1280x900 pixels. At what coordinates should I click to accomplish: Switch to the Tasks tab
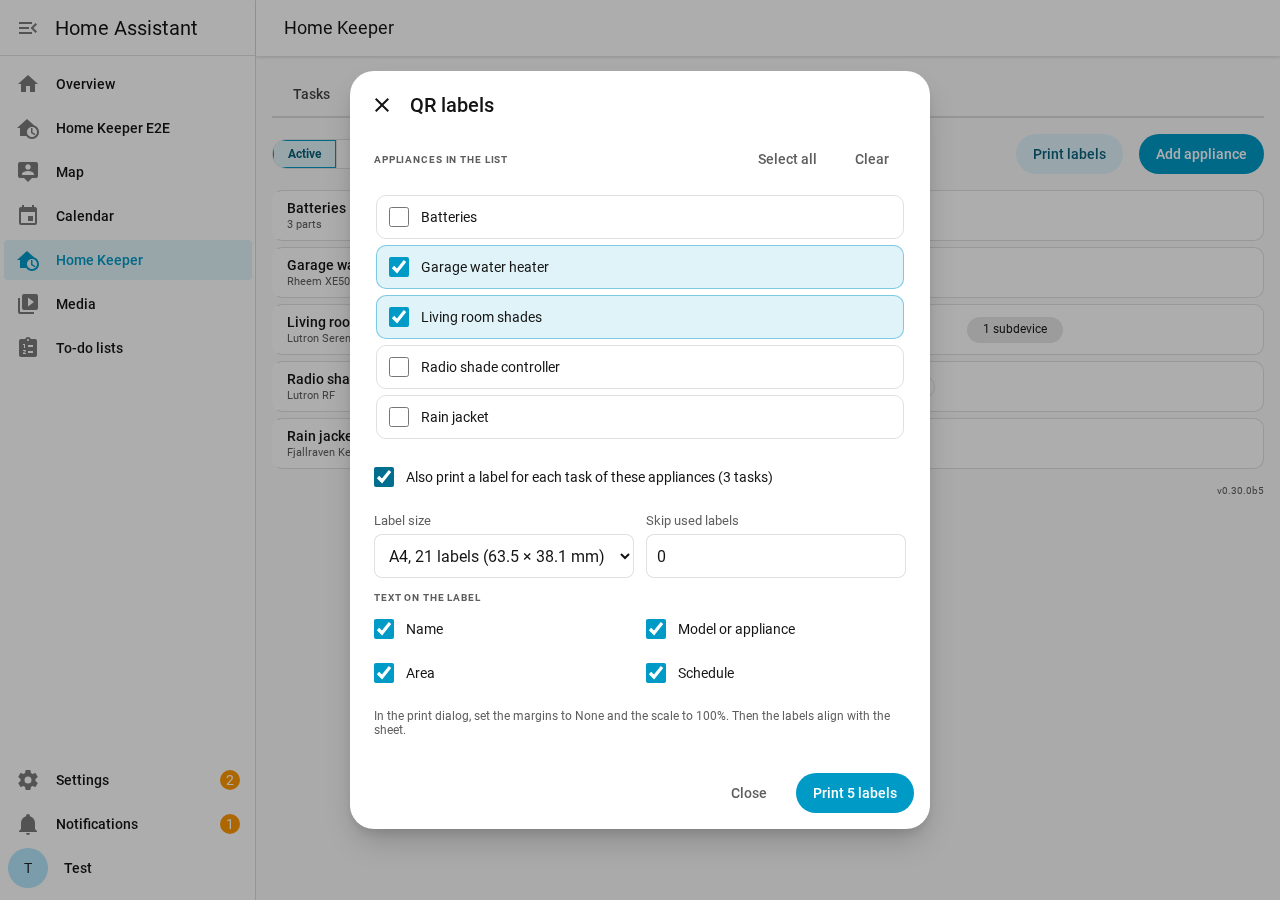click(311, 94)
